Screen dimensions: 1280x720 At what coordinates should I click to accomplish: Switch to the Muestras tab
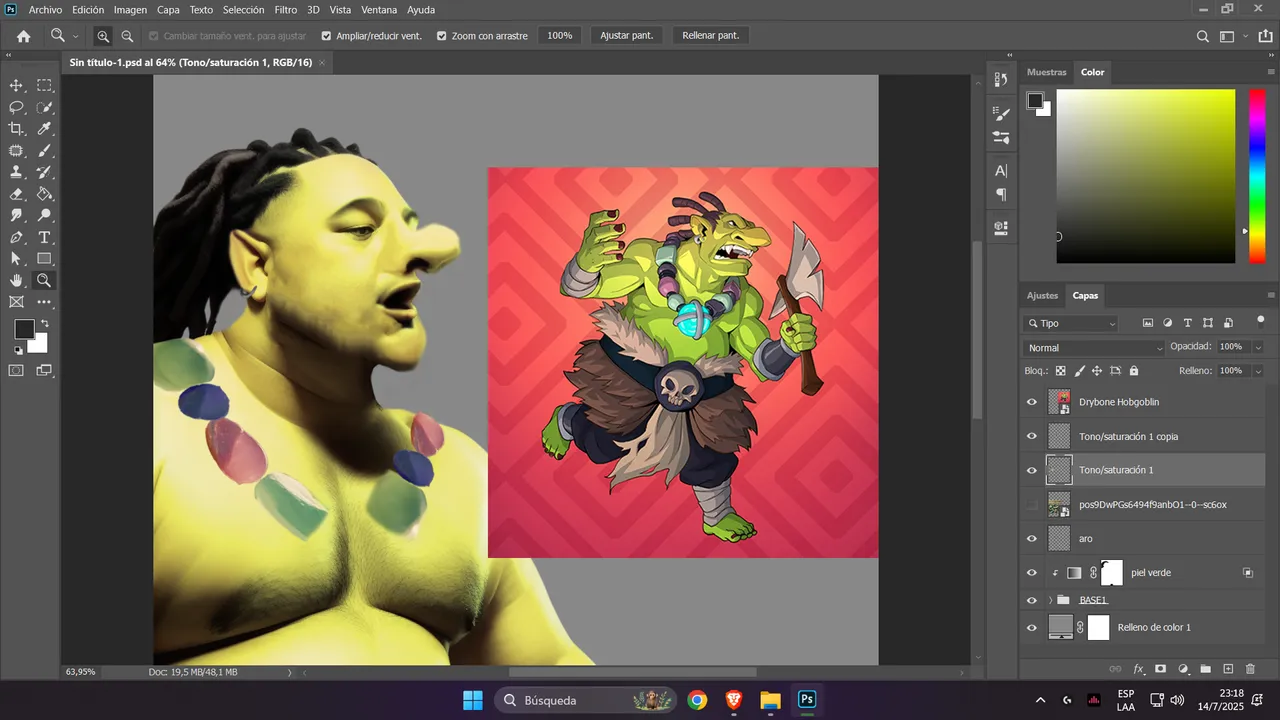pyautogui.click(x=1047, y=72)
